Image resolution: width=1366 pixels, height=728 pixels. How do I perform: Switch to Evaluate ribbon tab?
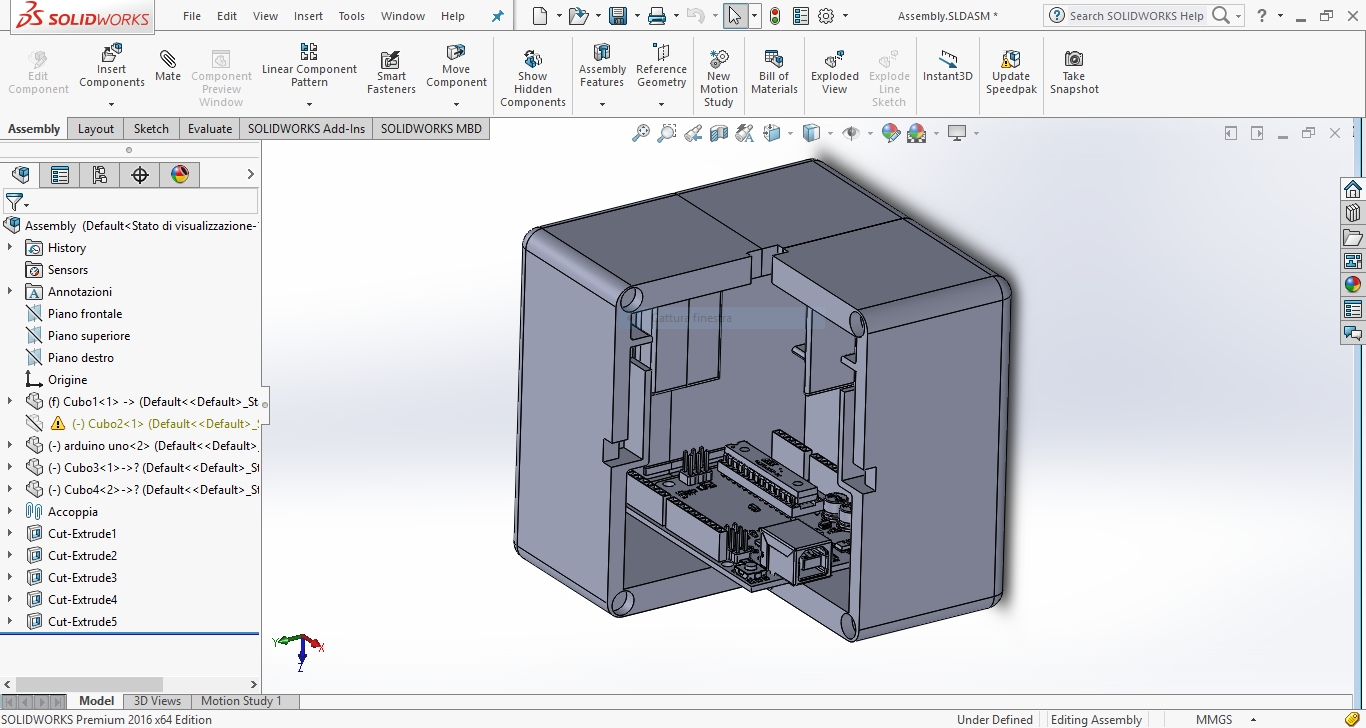210,128
